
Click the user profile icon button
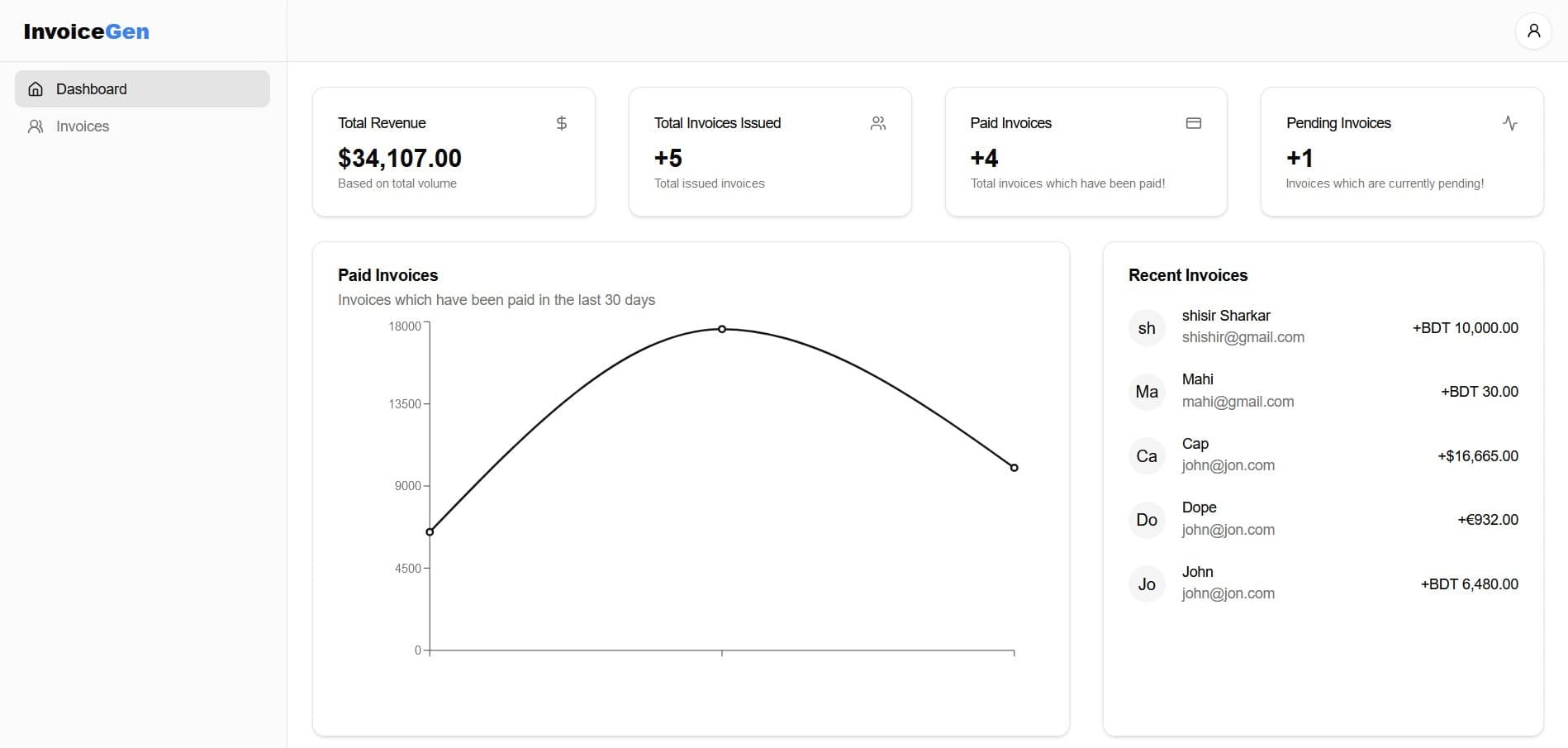(x=1533, y=31)
